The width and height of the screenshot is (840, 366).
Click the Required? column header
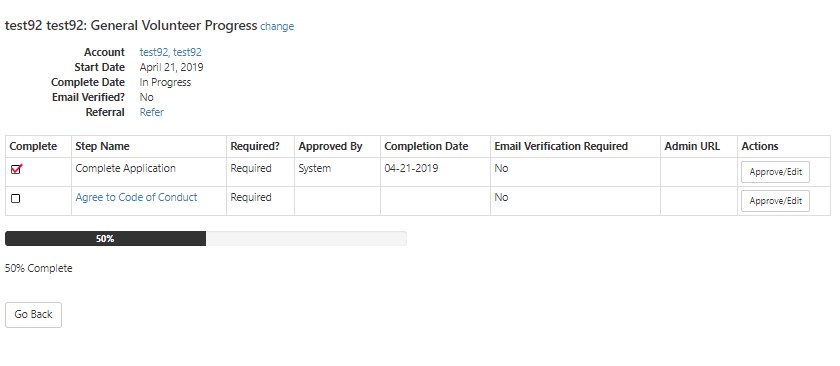coord(255,146)
